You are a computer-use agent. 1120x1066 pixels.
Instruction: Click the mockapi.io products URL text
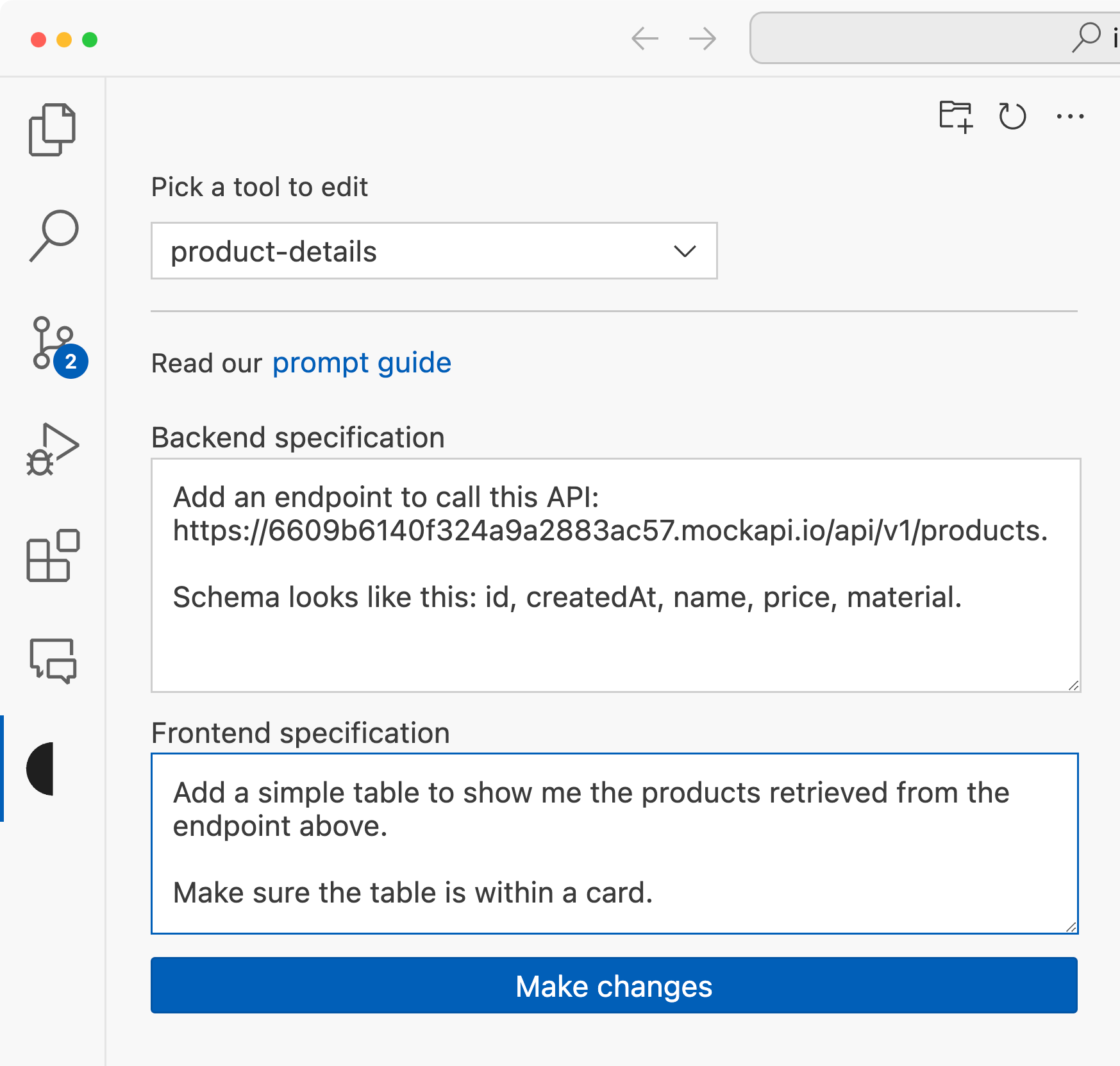tap(610, 531)
